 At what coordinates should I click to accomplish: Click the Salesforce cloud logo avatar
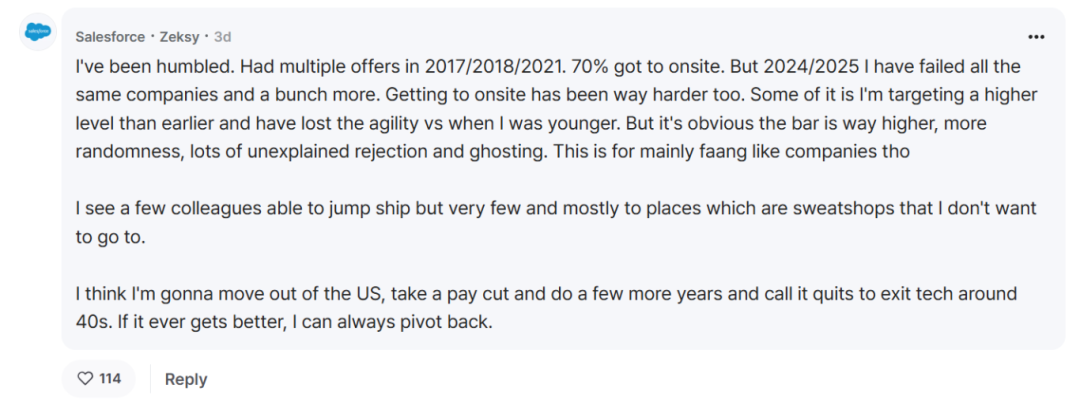click(38, 33)
